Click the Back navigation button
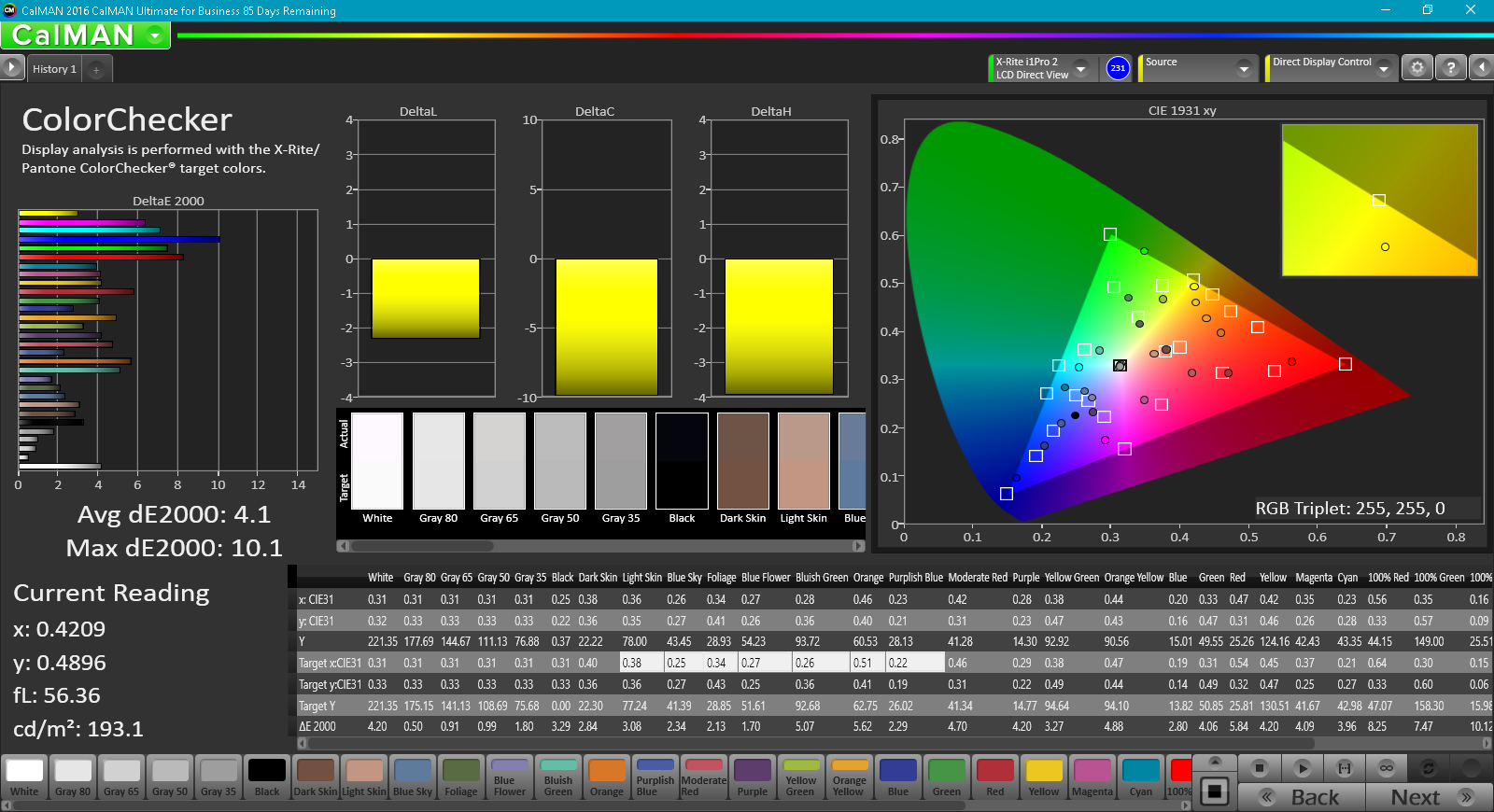Viewport: 1494px width, 812px height. coord(1302,797)
